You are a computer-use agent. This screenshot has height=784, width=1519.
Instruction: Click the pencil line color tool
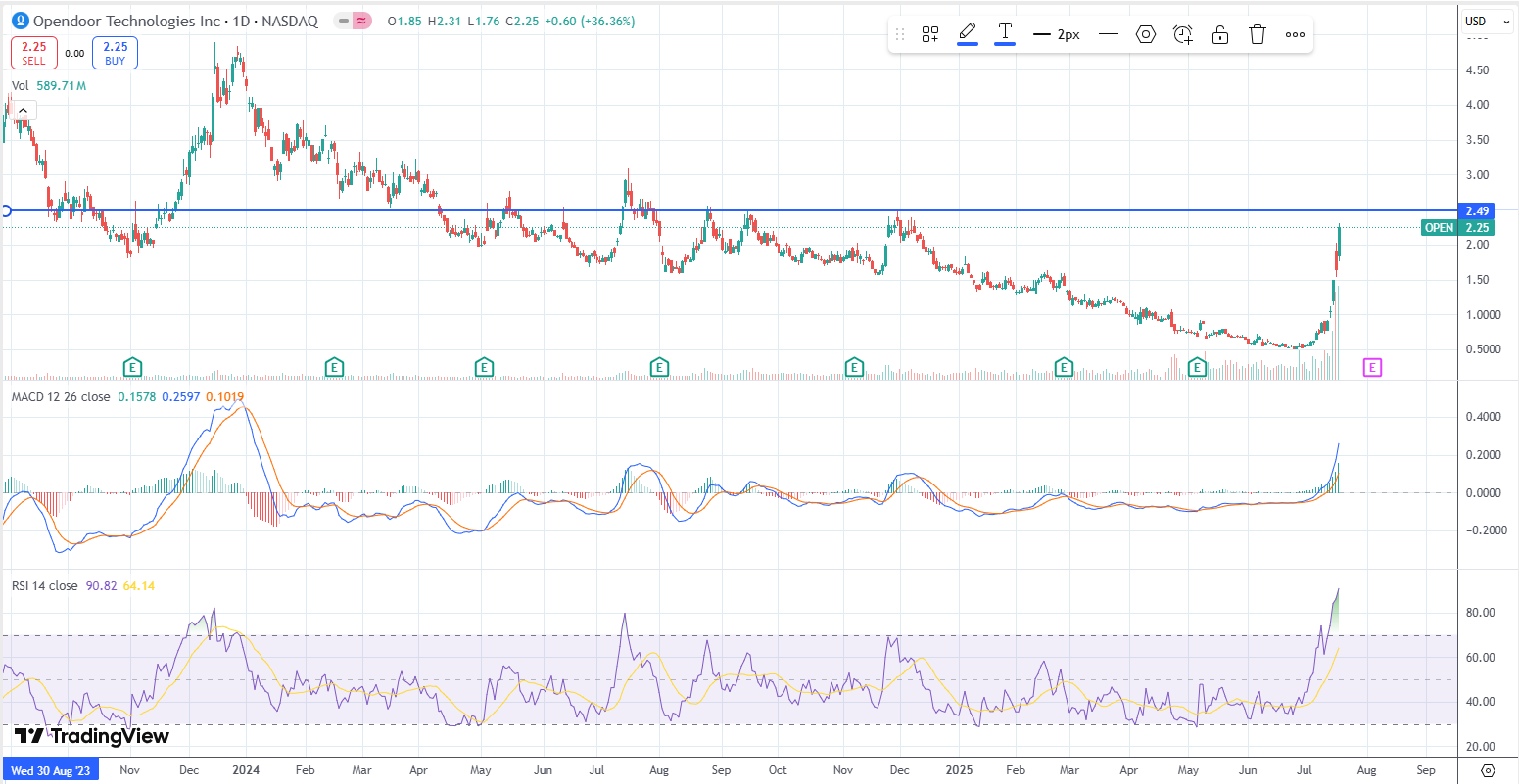pos(968,33)
